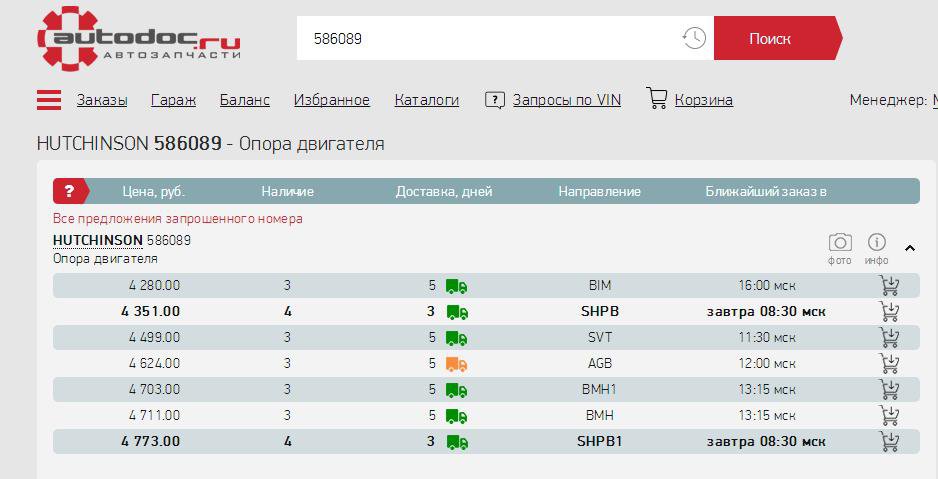The height and width of the screenshot is (479, 938).
Task: Select price 4 711.00
Action: point(154,416)
